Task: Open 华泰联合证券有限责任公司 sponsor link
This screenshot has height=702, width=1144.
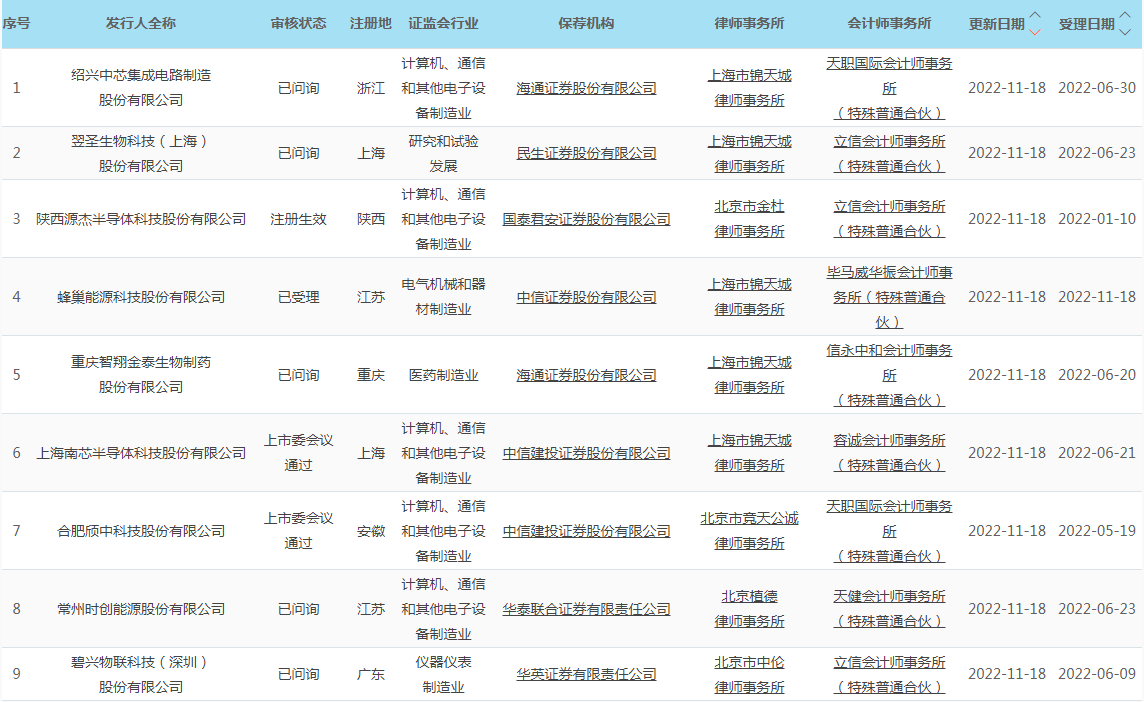Action: [x=586, y=609]
